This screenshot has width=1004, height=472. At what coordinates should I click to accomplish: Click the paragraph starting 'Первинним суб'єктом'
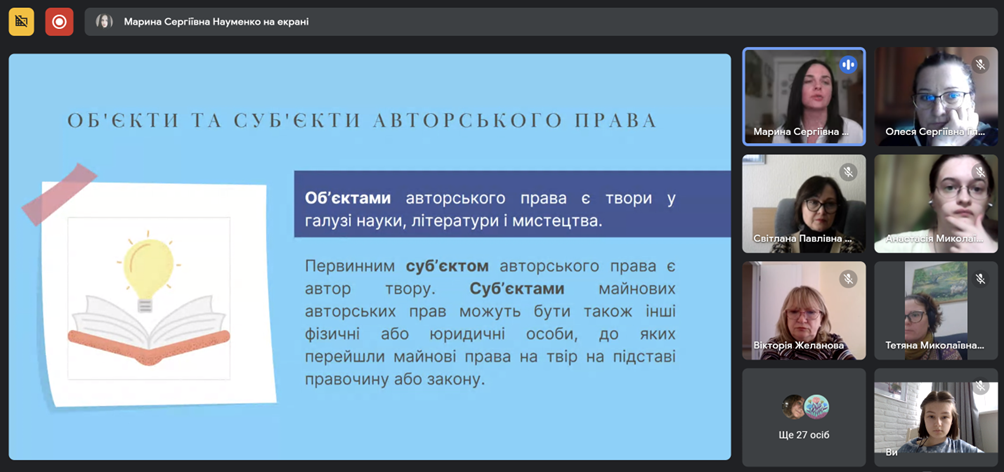click(490, 322)
